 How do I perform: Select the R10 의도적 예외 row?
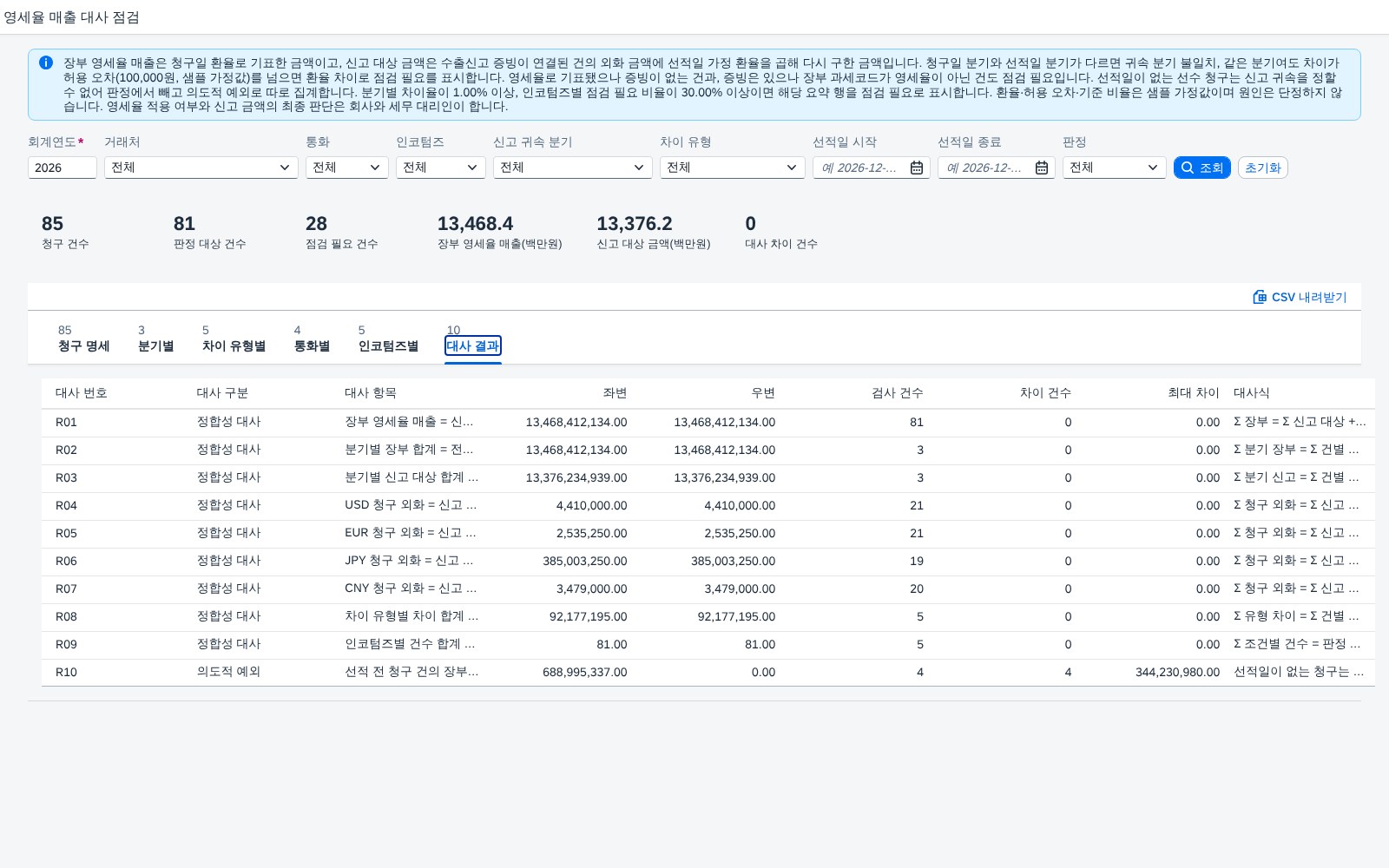pyautogui.click(x=708, y=672)
